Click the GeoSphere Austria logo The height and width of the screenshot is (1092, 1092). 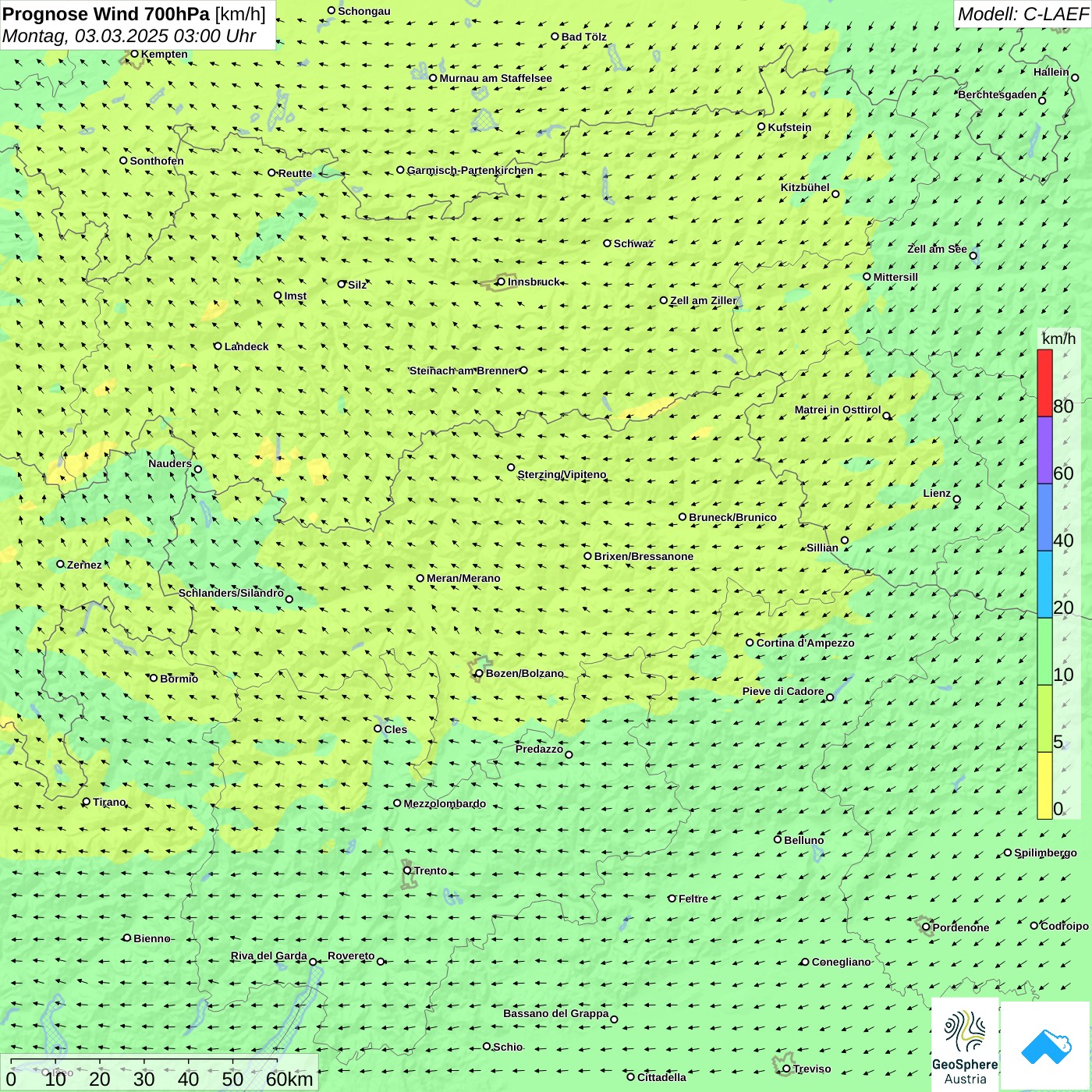(965, 1045)
